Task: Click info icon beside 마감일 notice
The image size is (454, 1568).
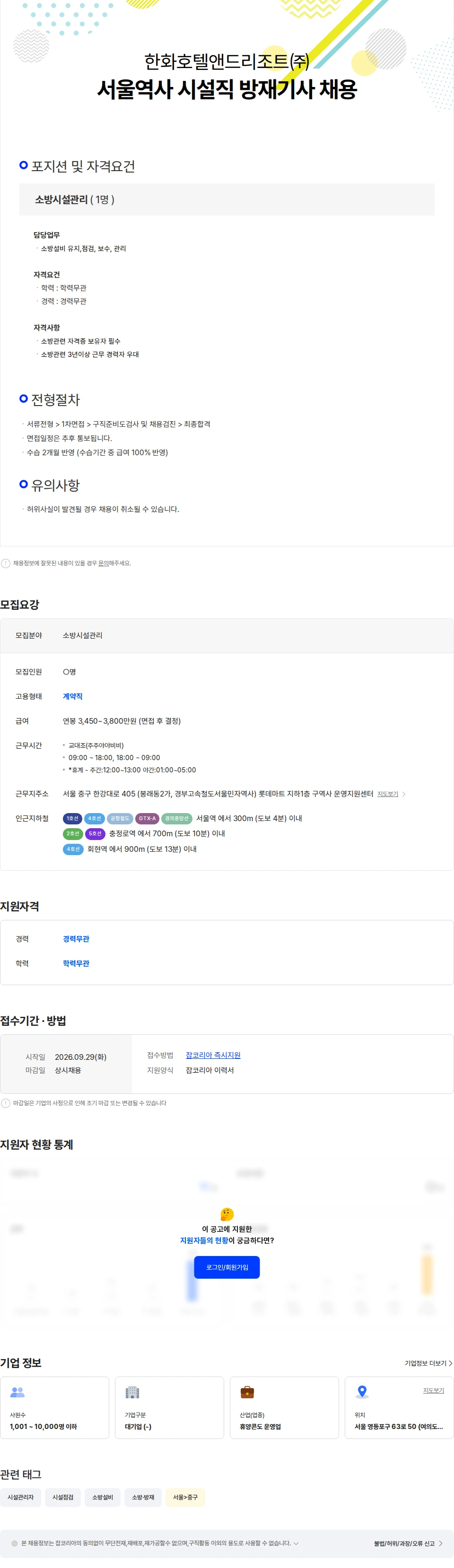Action: point(6,1103)
